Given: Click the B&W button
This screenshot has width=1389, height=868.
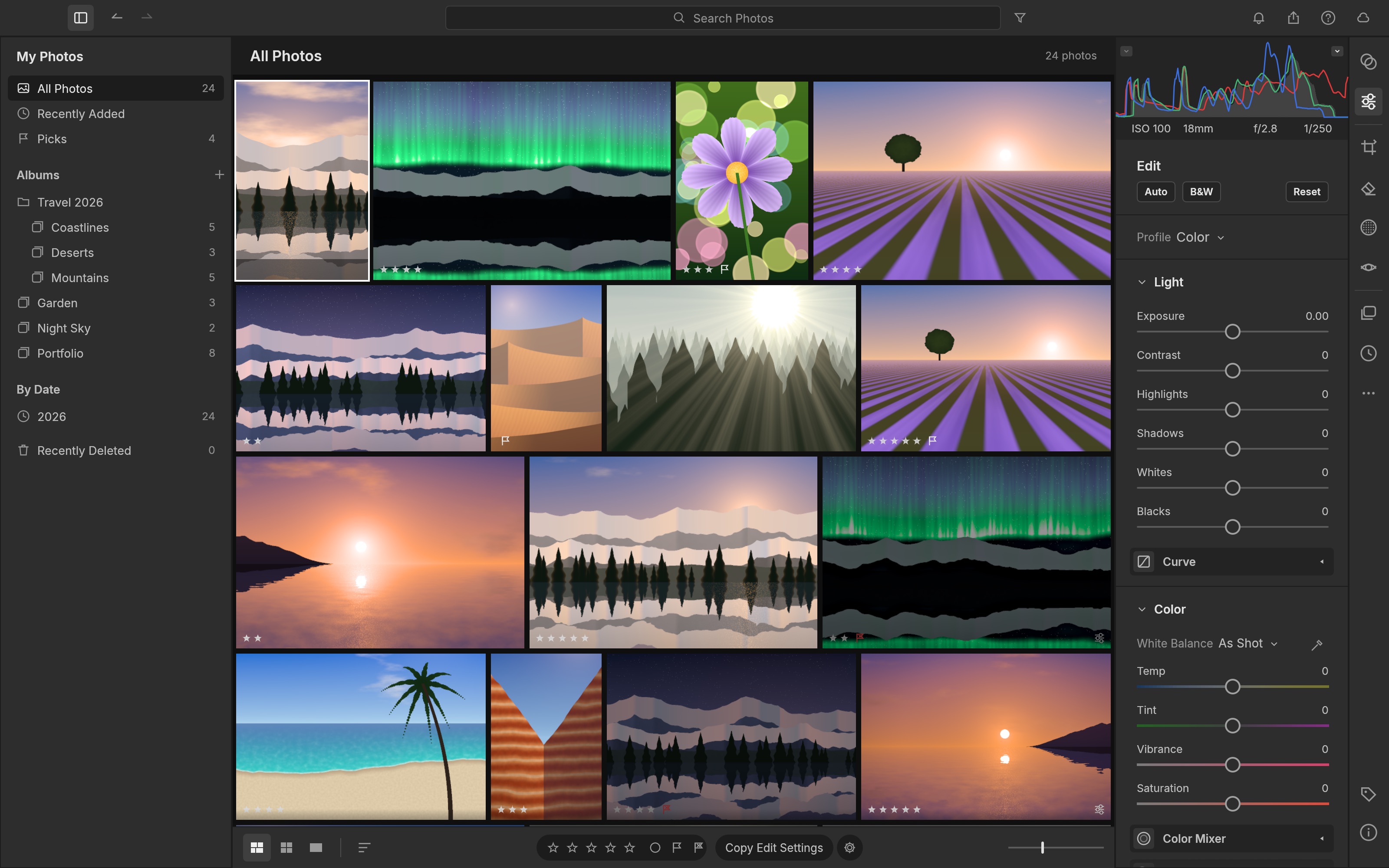Looking at the screenshot, I should click(x=1201, y=192).
